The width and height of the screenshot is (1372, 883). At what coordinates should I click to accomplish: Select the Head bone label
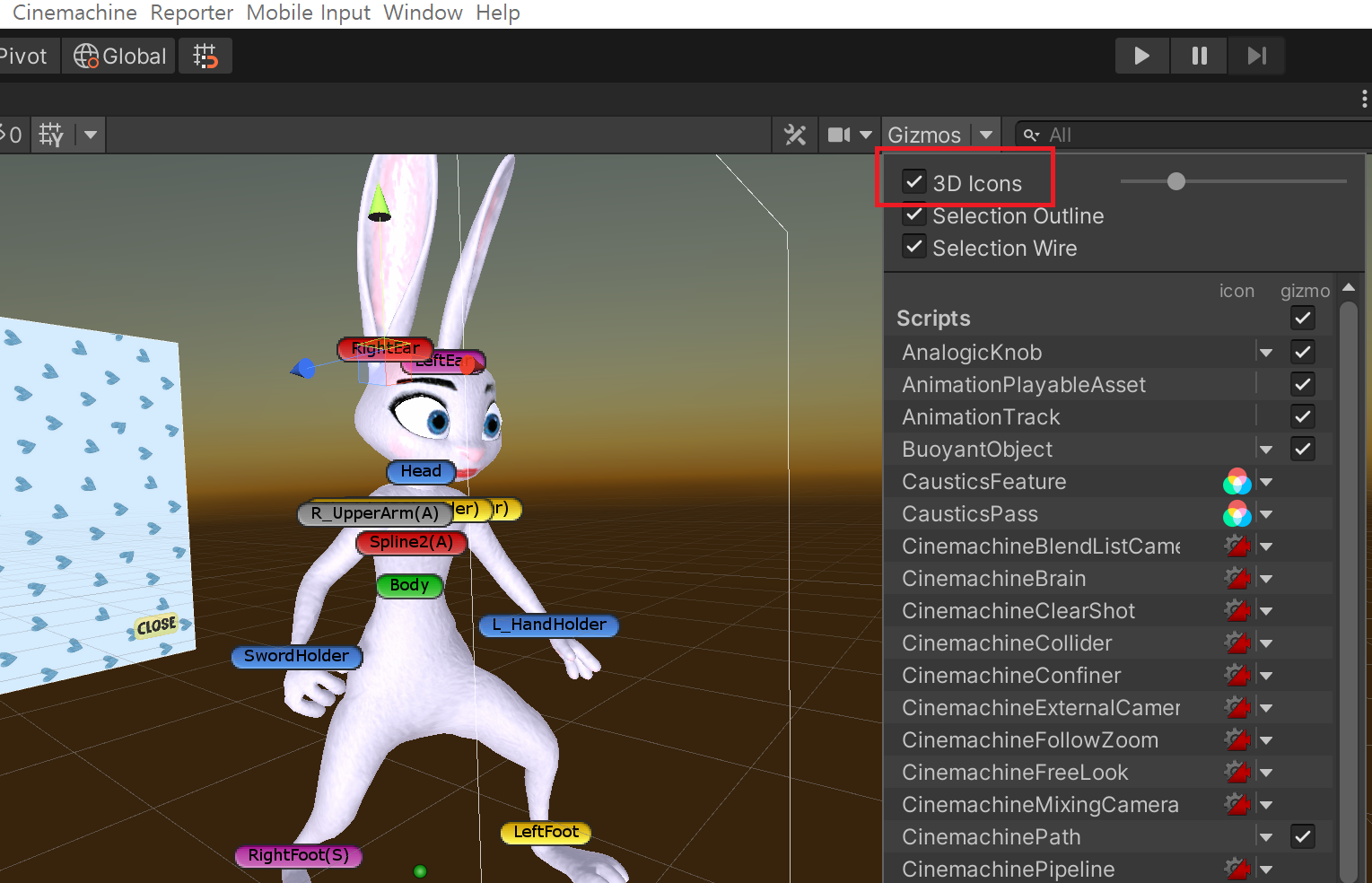421,471
